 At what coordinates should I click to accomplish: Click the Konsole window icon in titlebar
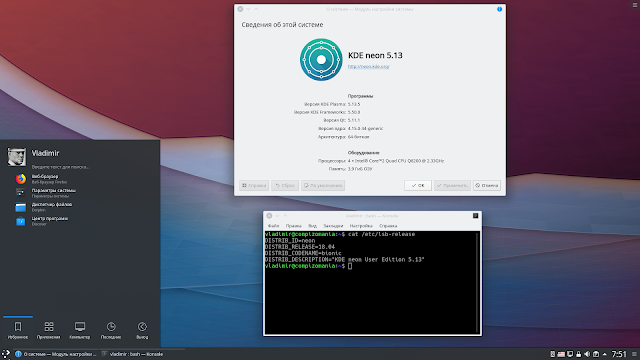click(476, 216)
